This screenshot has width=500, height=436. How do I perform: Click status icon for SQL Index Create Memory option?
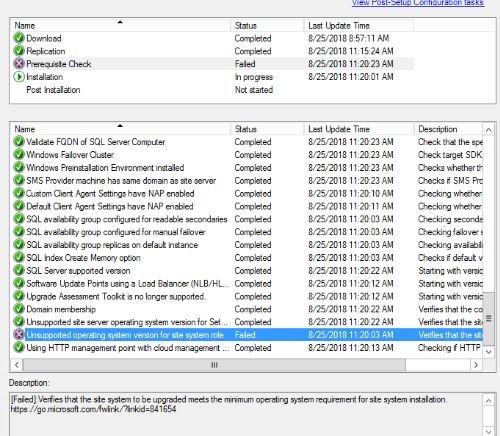click(19, 258)
